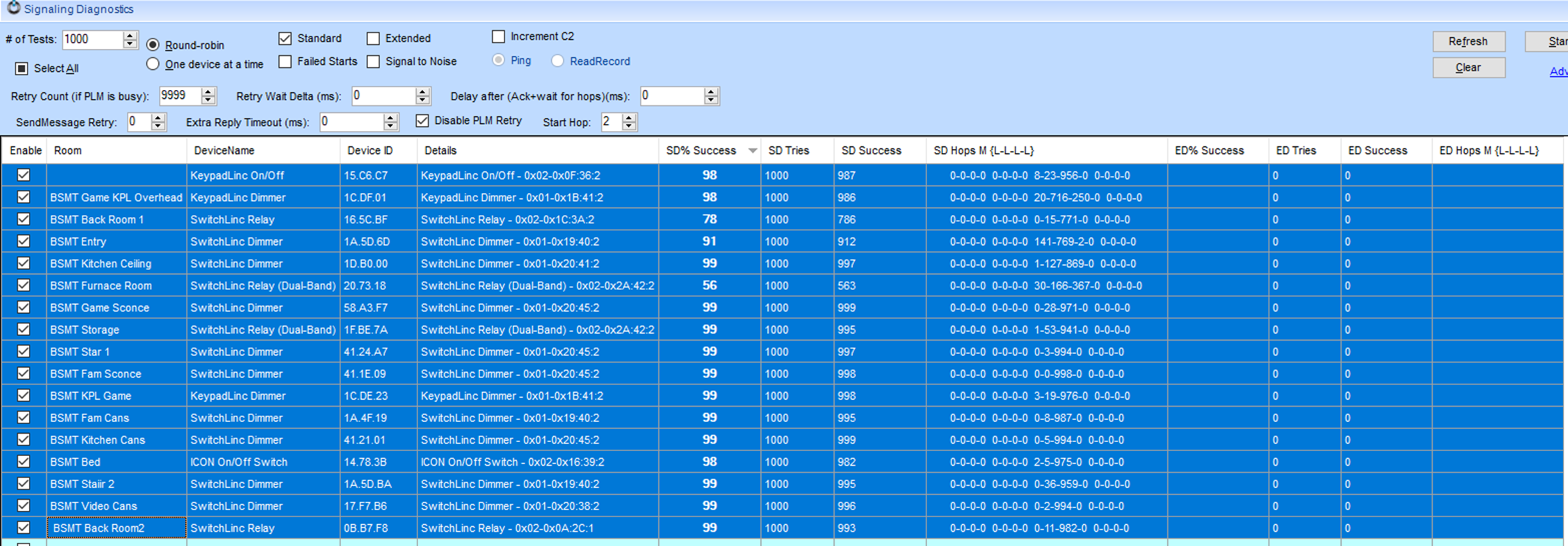Sort by SD% Success column arrow
This screenshot has height=546, width=1568.
(x=753, y=151)
